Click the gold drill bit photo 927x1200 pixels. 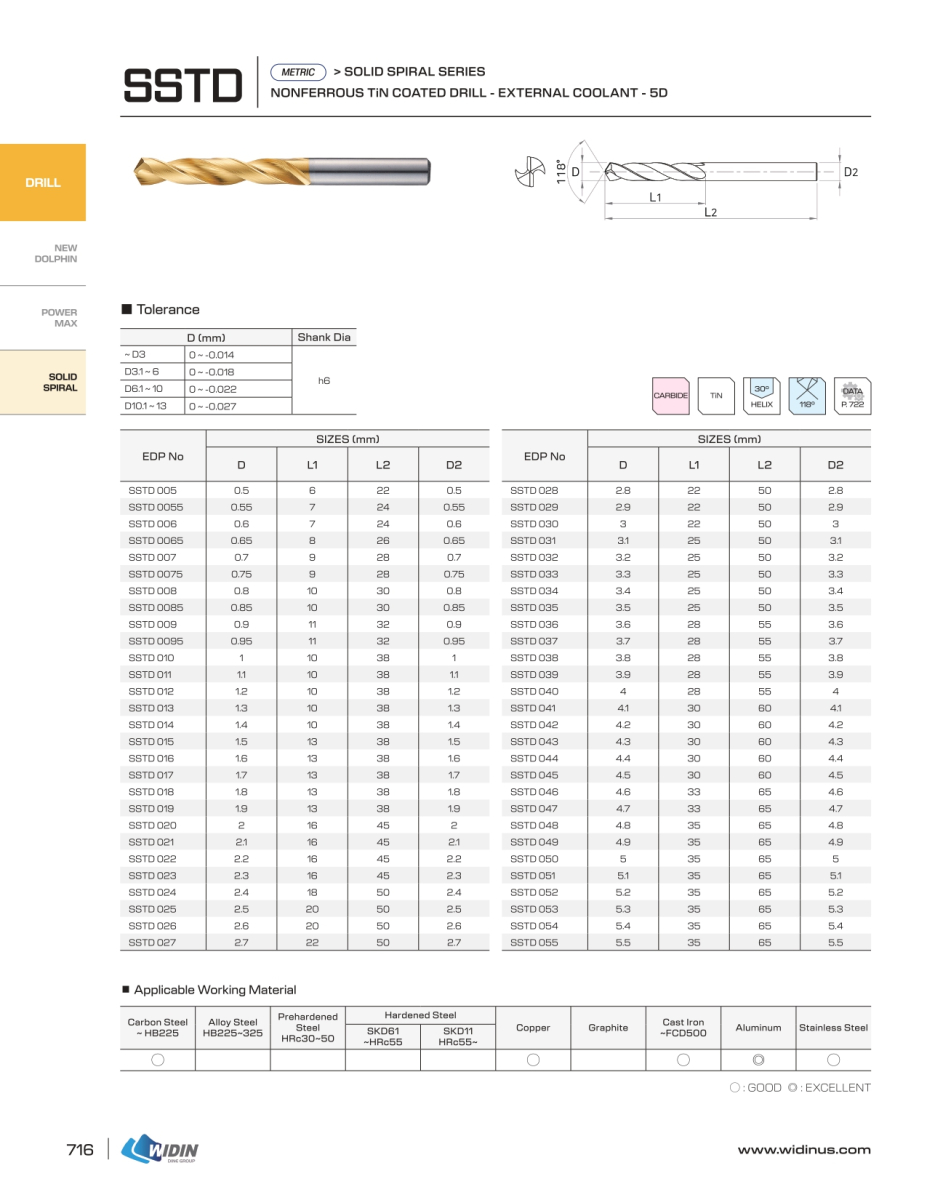pos(282,171)
